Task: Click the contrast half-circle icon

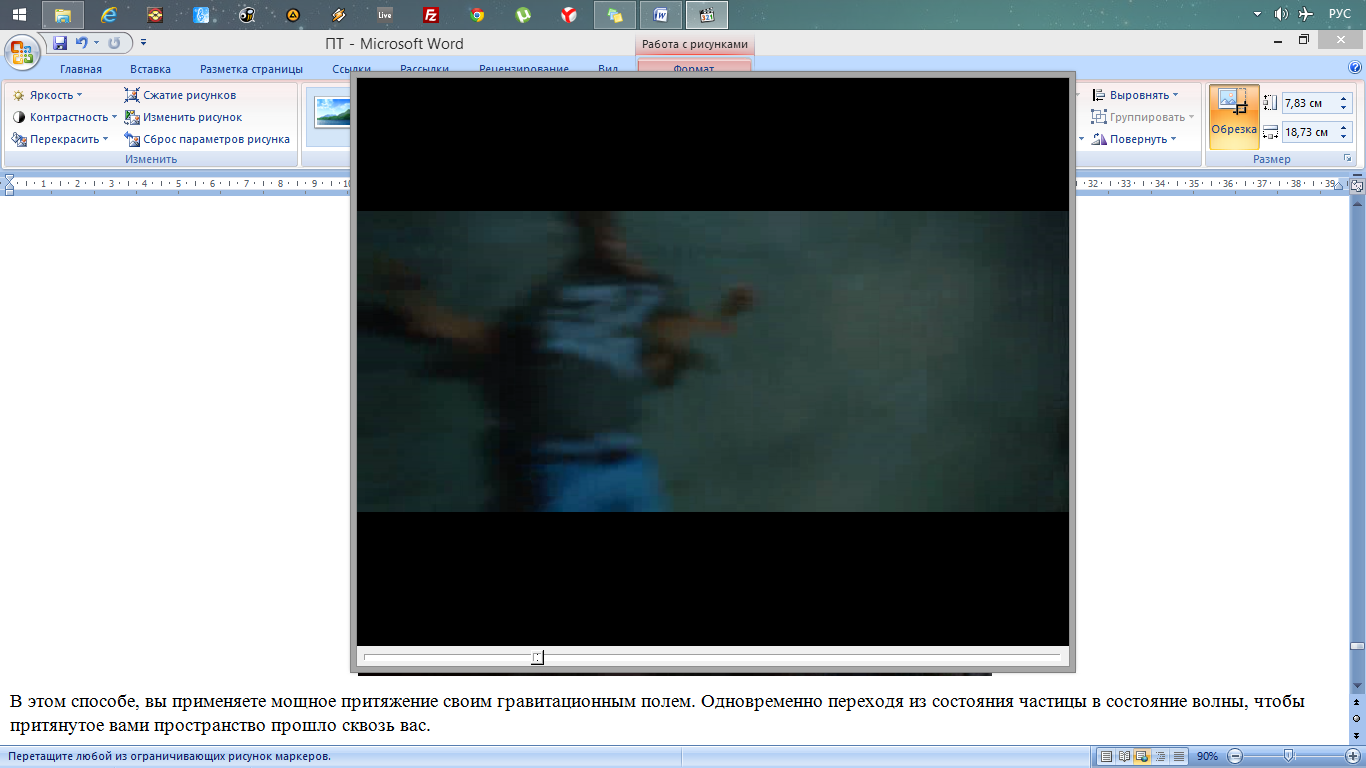Action: (19, 117)
